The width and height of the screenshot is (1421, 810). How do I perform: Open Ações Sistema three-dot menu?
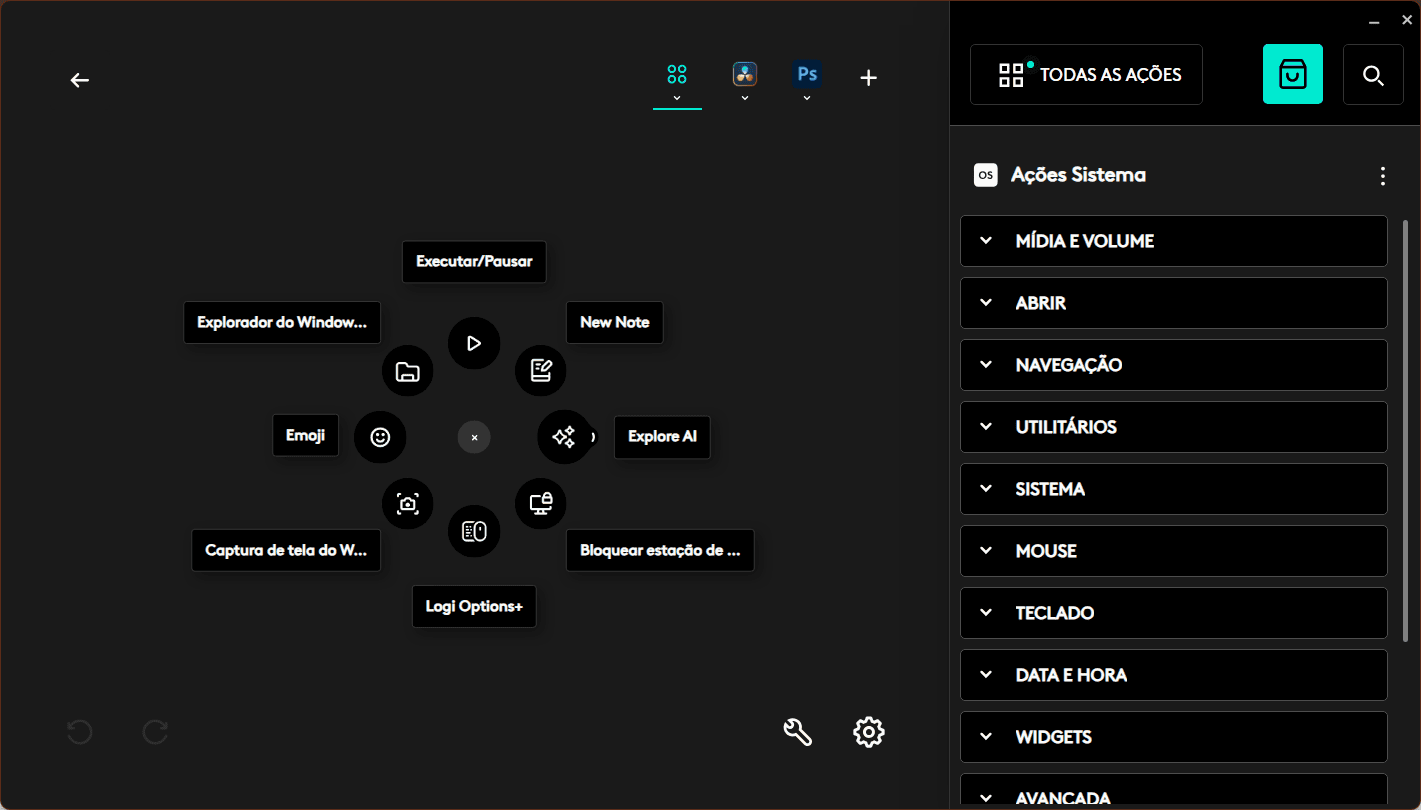click(1382, 176)
